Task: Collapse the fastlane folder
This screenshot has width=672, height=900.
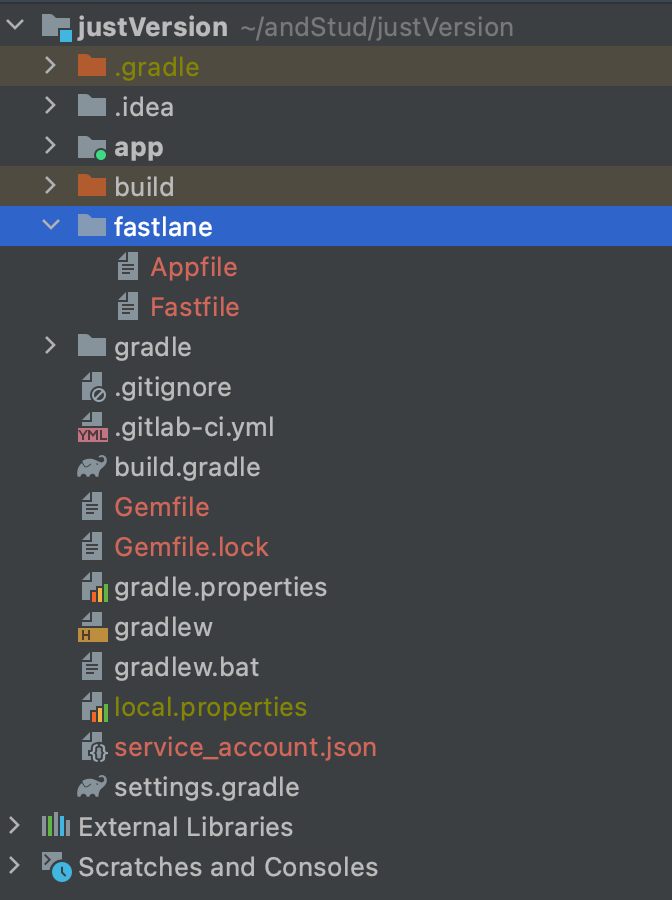Action: click(51, 225)
